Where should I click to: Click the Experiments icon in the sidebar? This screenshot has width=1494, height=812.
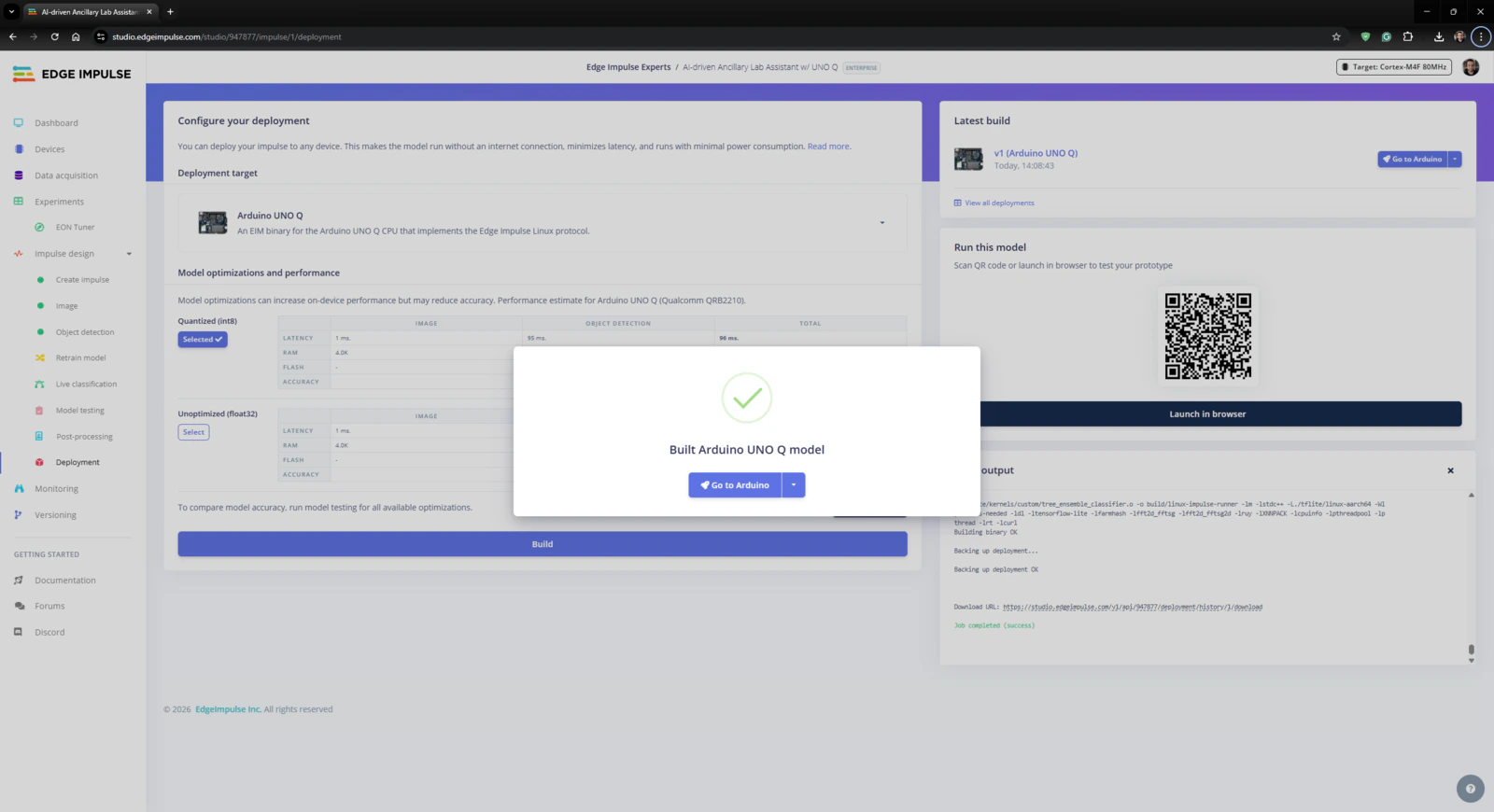[18, 201]
